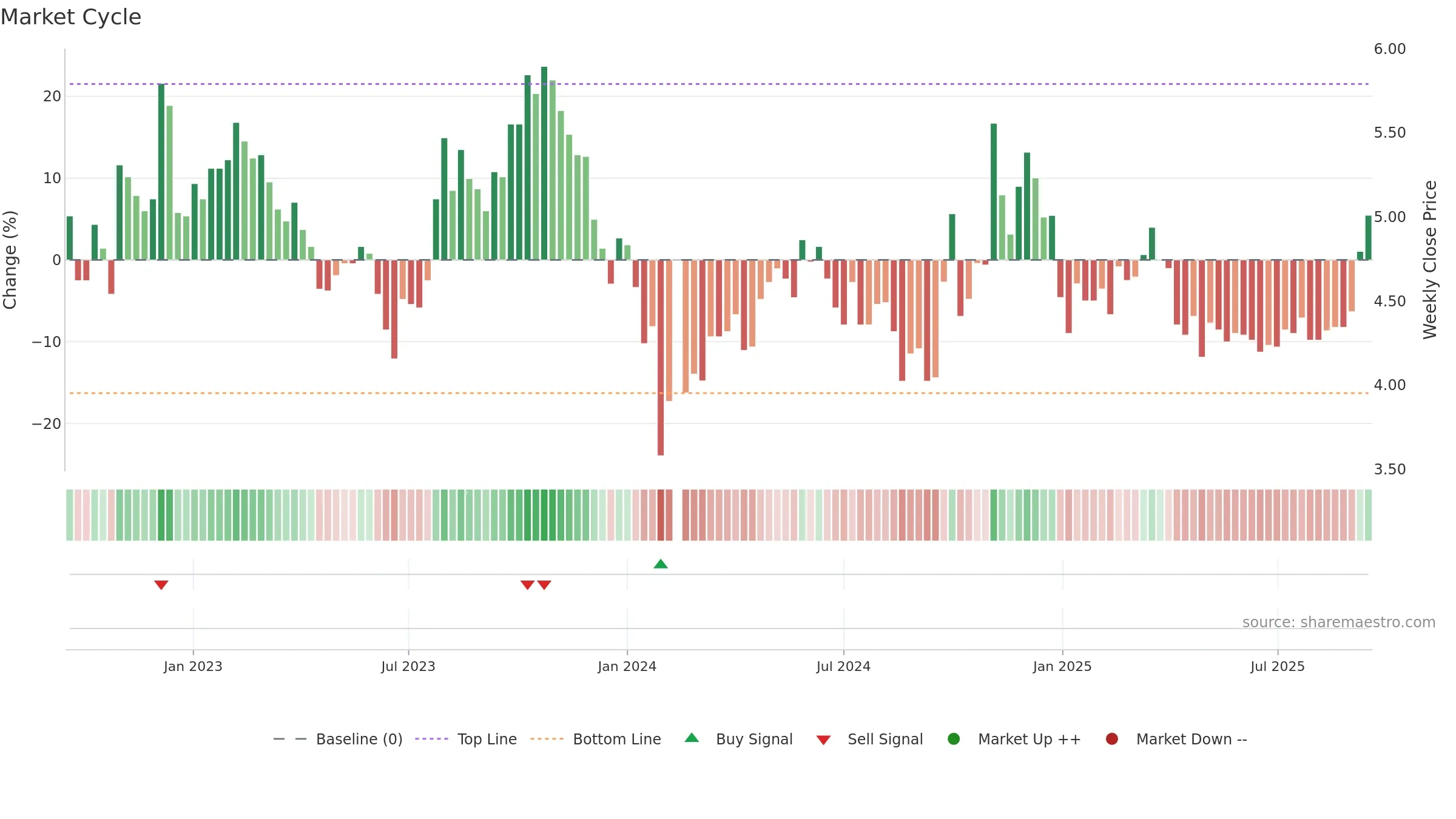Toggle the Sell Signal legend entry
The height and width of the screenshot is (819, 1456).
point(869,739)
